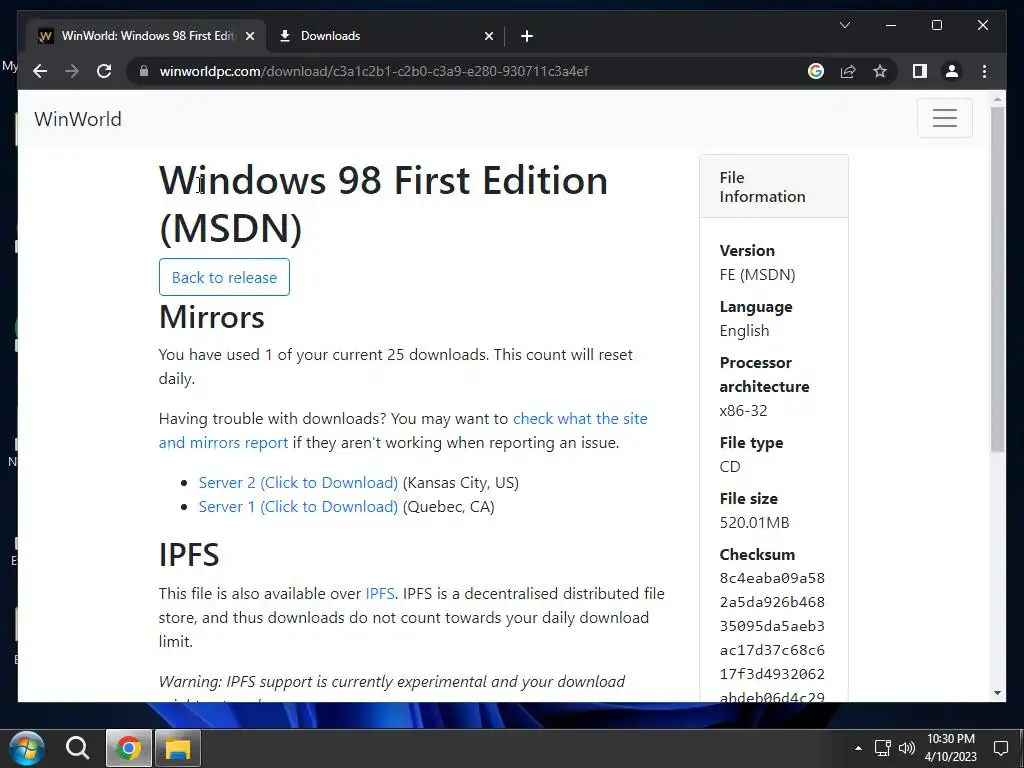The image size is (1024, 768).
Task: Click the scrollbar down arrow
Action: (x=997, y=693)
